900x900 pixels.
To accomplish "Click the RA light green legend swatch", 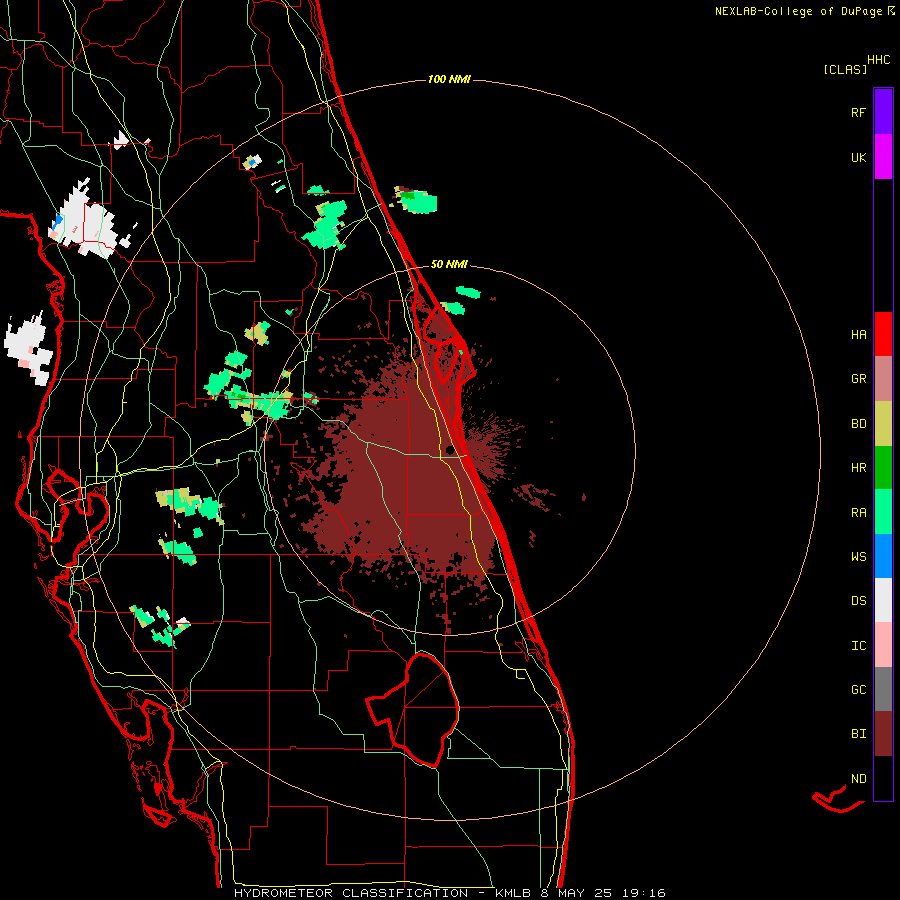I will 883,512.
